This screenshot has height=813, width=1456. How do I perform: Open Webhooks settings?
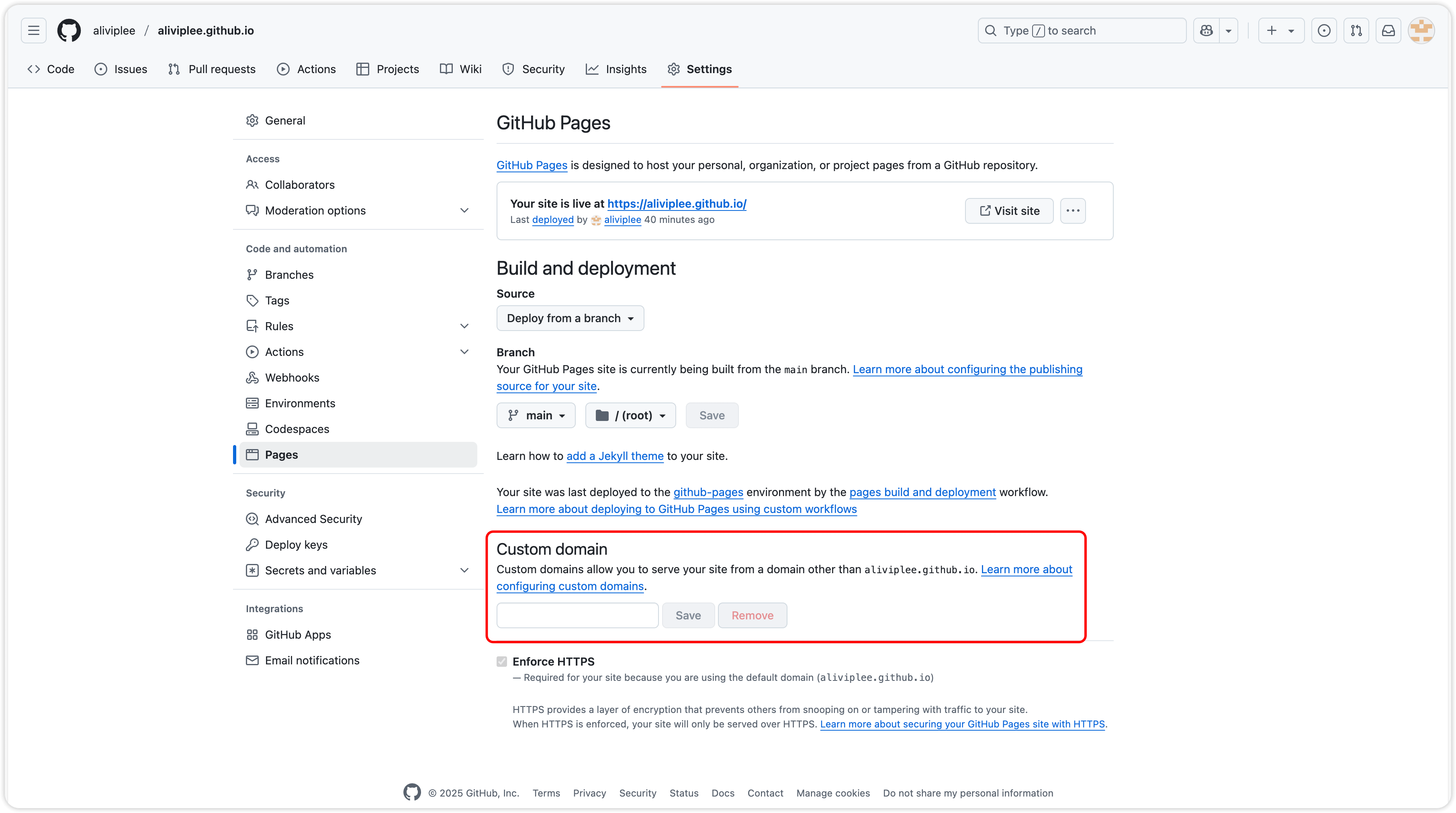(x=358, y=378)
